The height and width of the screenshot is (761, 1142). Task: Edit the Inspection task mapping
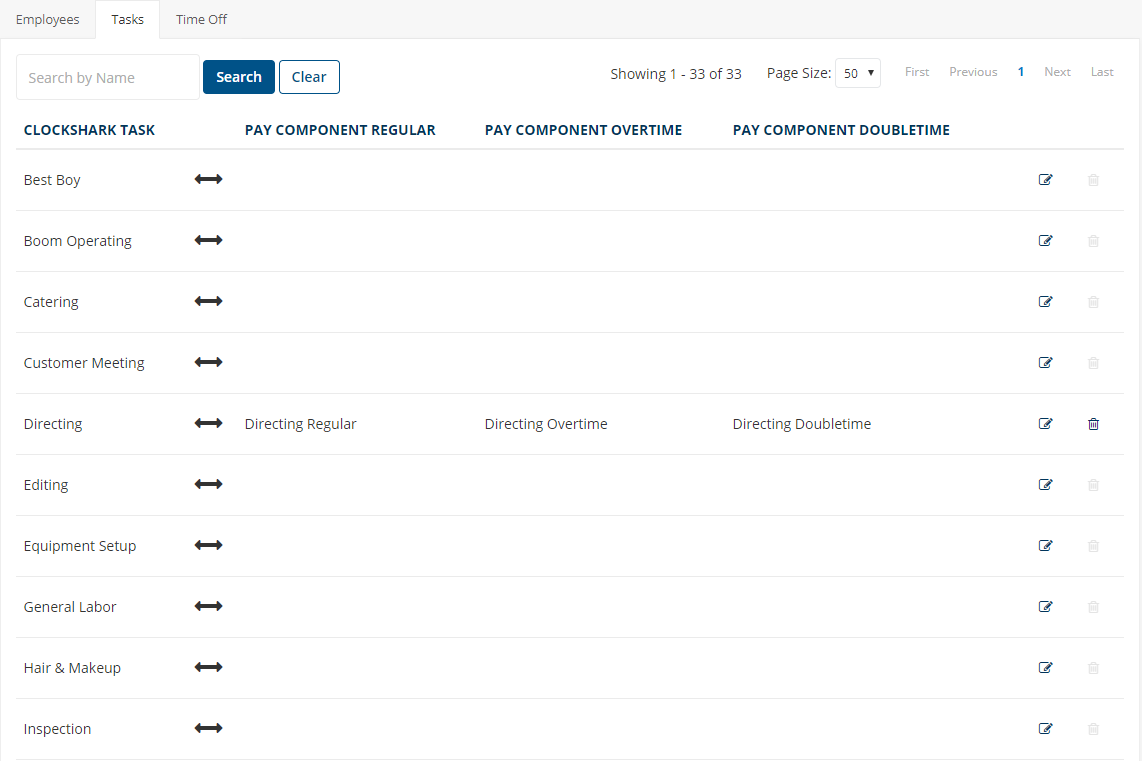pos(1045,728)
